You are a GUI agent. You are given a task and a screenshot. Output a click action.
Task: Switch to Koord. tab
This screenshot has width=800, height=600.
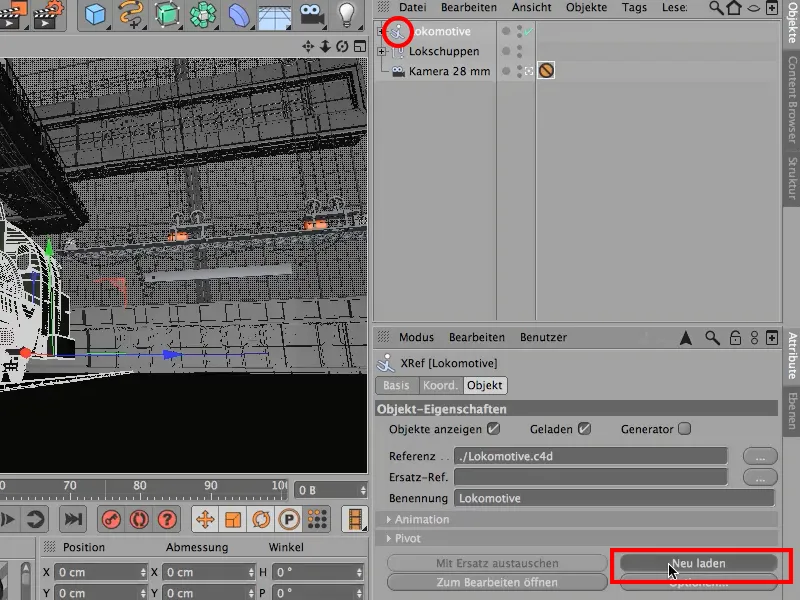pos(440,385)
